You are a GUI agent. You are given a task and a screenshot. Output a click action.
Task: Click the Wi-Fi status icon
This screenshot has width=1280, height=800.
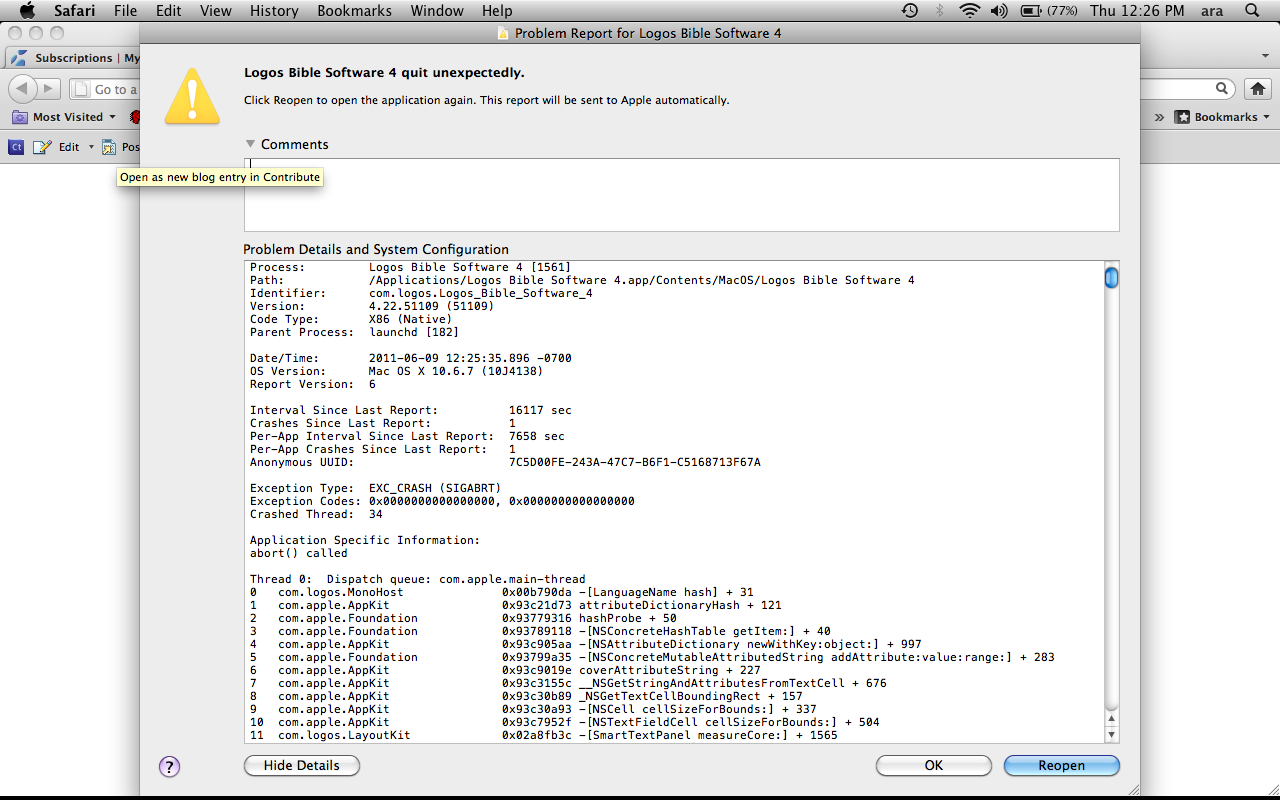pos(969,11)
